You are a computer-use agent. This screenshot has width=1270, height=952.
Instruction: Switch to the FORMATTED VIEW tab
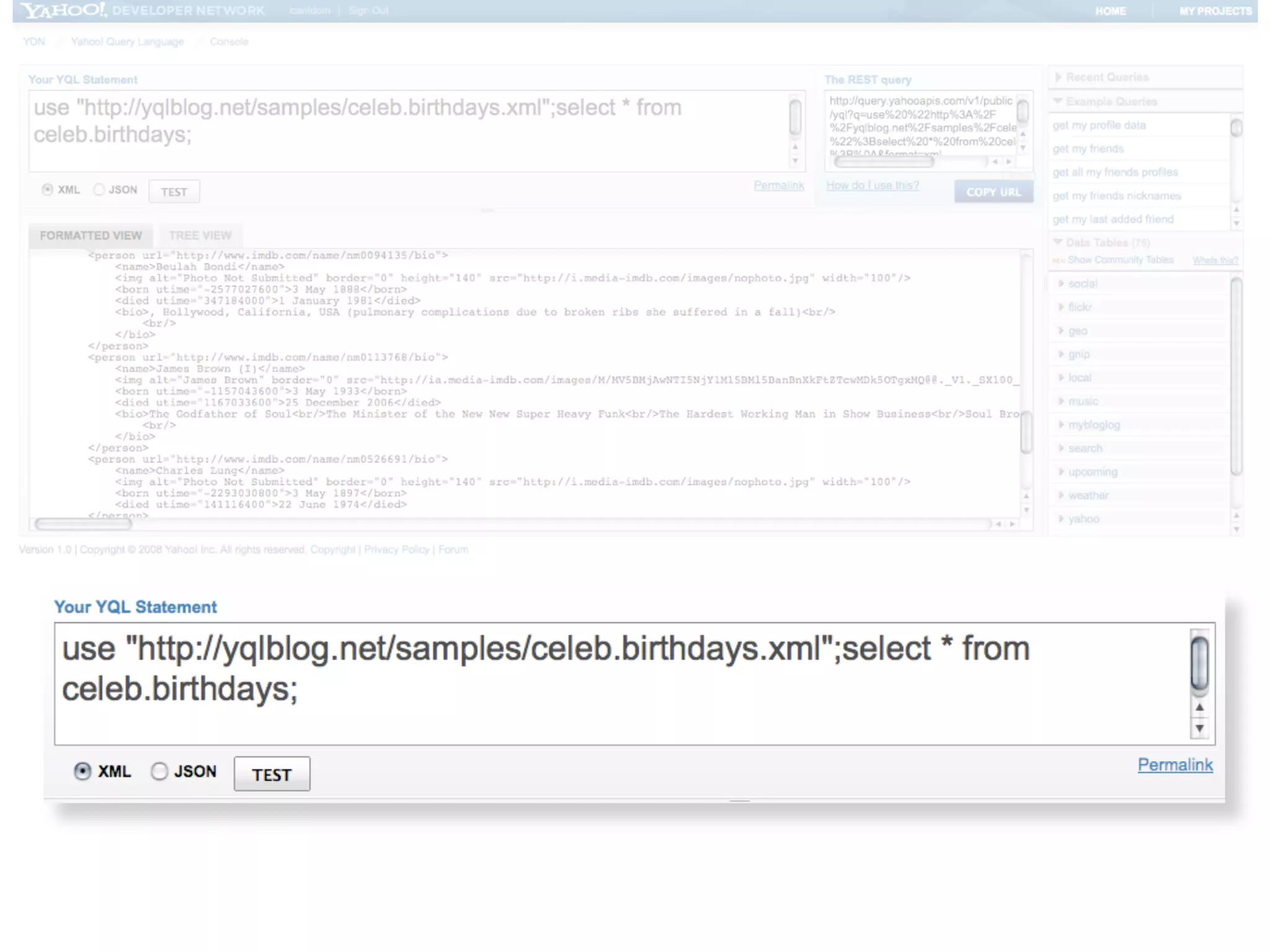(x=91, y=236)
